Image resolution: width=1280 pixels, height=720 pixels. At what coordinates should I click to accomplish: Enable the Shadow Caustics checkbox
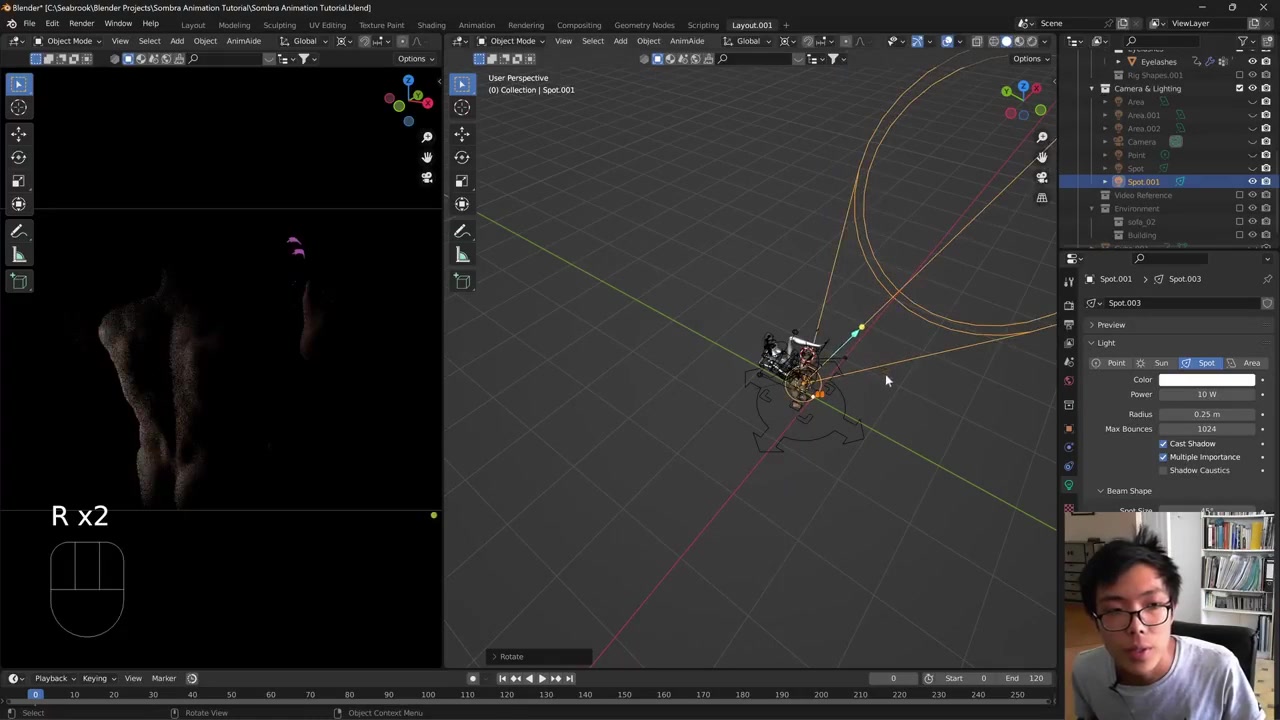tap(1163, 470)
